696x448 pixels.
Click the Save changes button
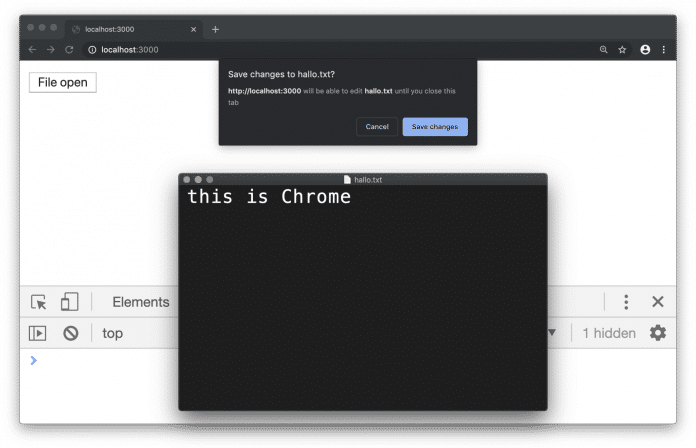click(x=434, y=127)
